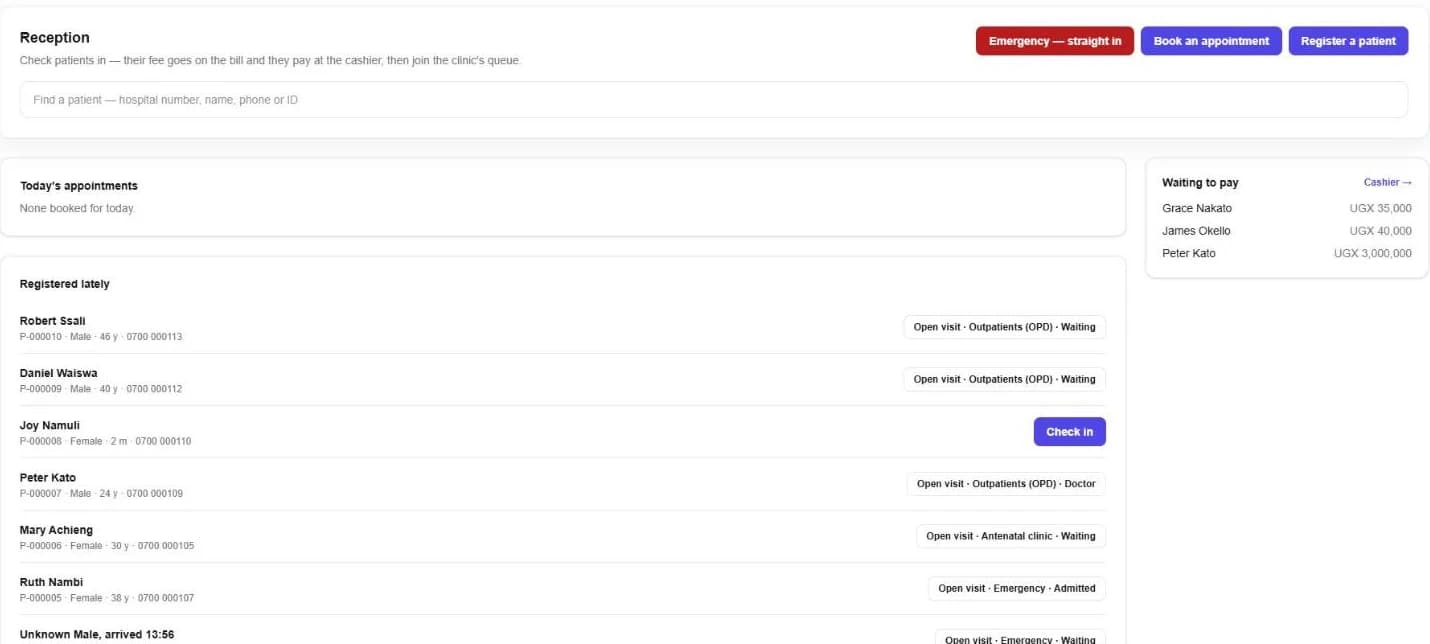Open Ruth Nambi's Emergency Admitted visit
Image resolution: width=1430 pixels, height=644 pixels.
pos(1017,588)
